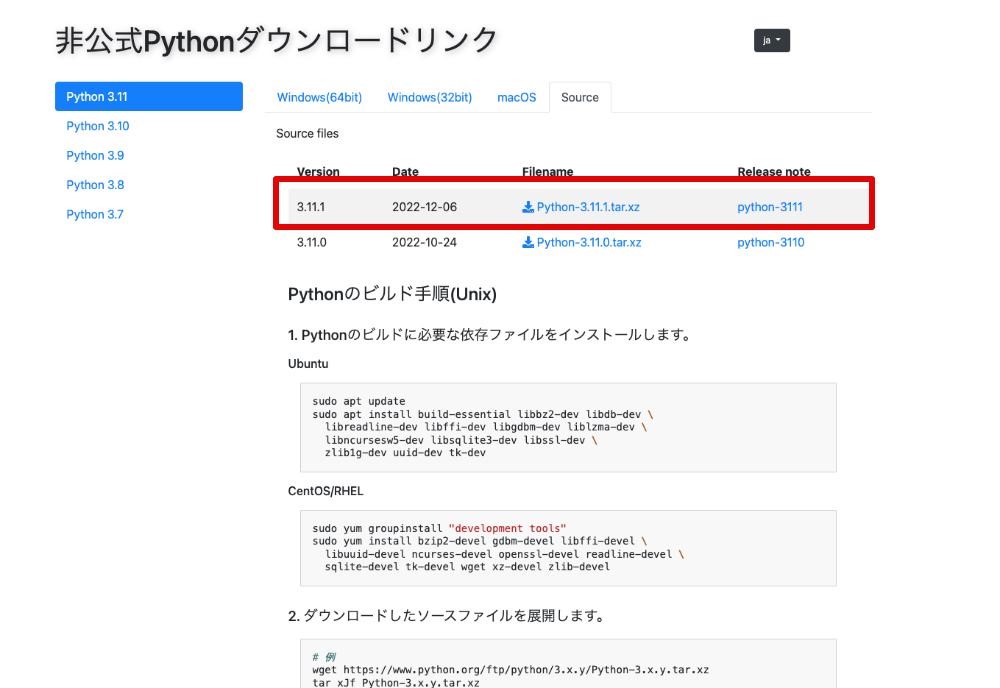Open the python-3110 release note

pos(770,242)
